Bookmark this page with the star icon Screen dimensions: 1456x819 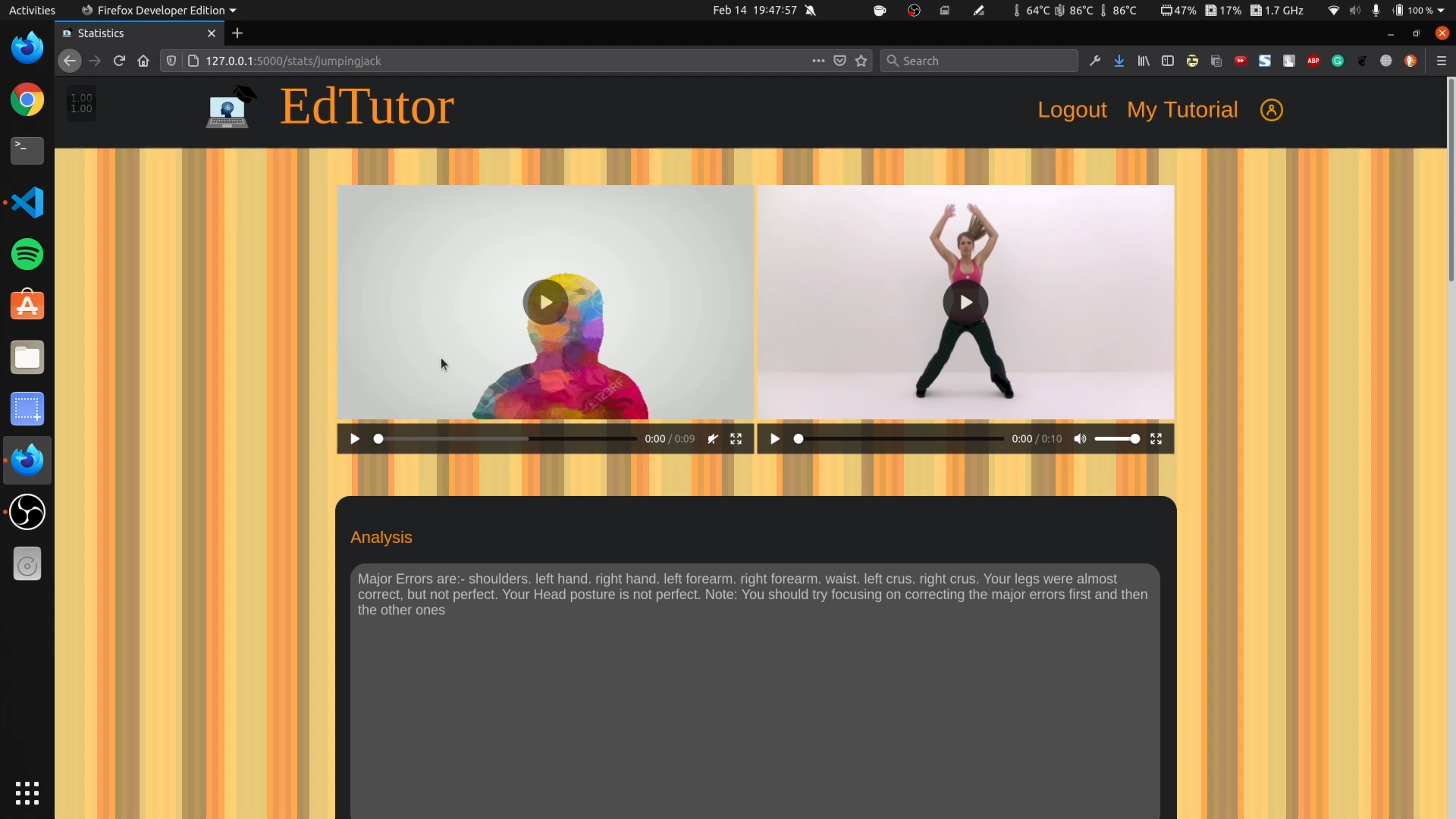click(861, 61)
